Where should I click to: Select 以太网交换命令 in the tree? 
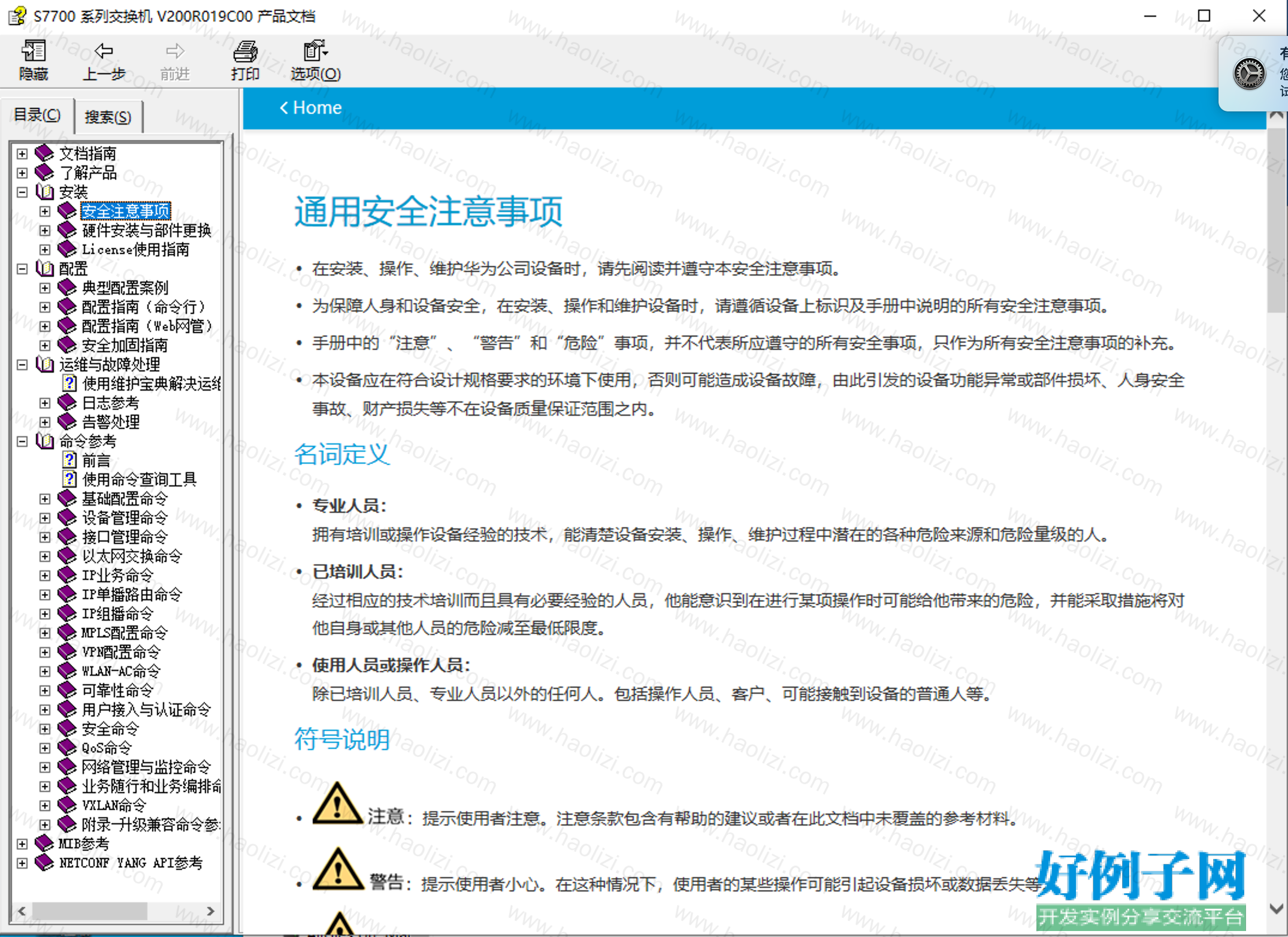click(132, 556)
